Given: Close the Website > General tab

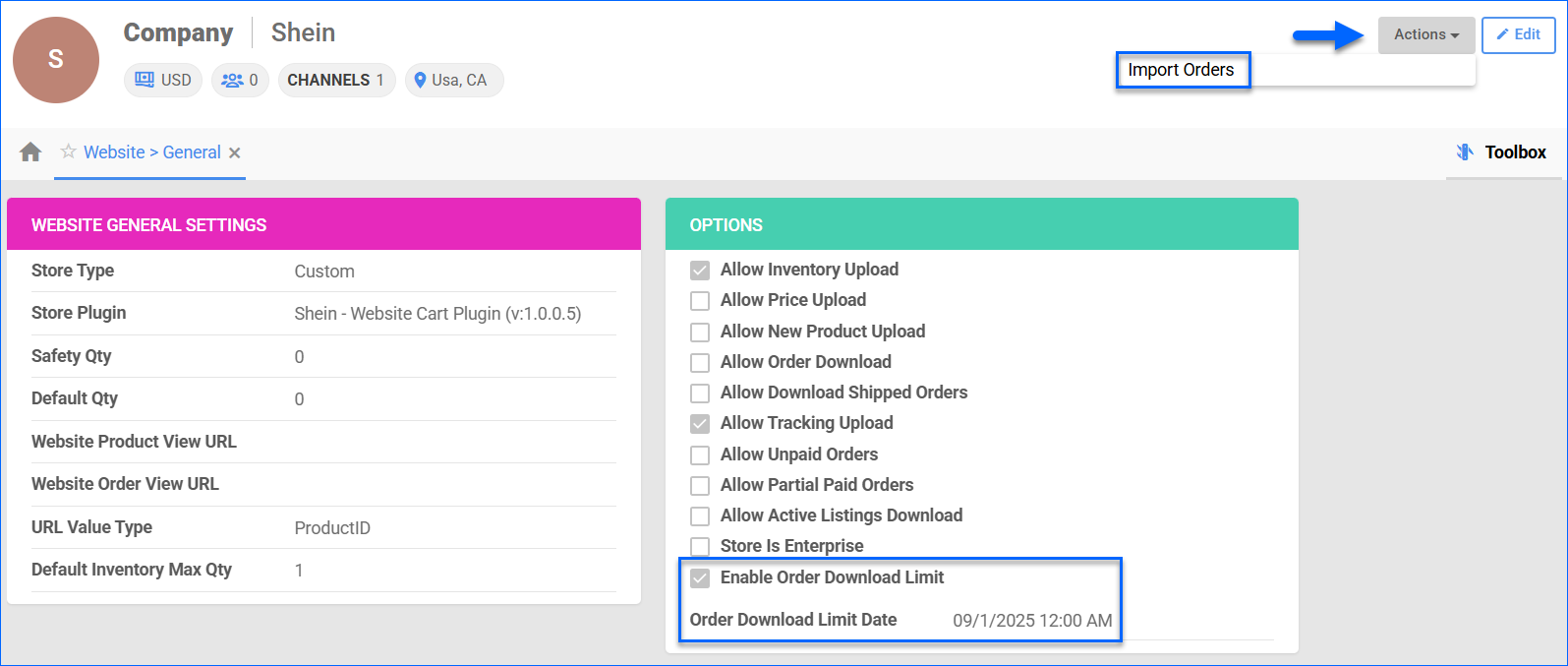Looking at the screenshot, I should coord(234,152).
